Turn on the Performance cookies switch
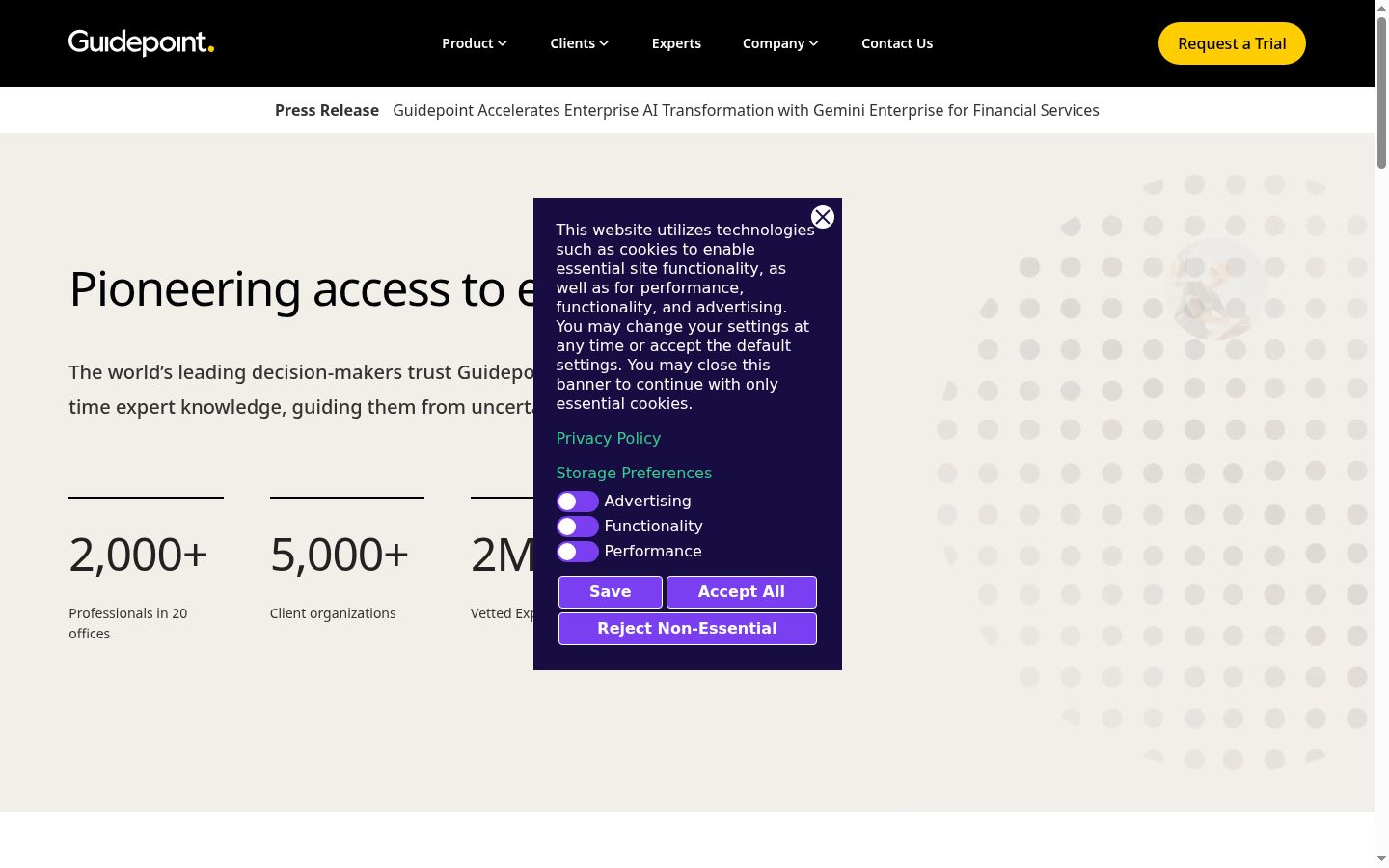Image resolution: width=1389 pixels, height=868 pixels. (578, 552)
